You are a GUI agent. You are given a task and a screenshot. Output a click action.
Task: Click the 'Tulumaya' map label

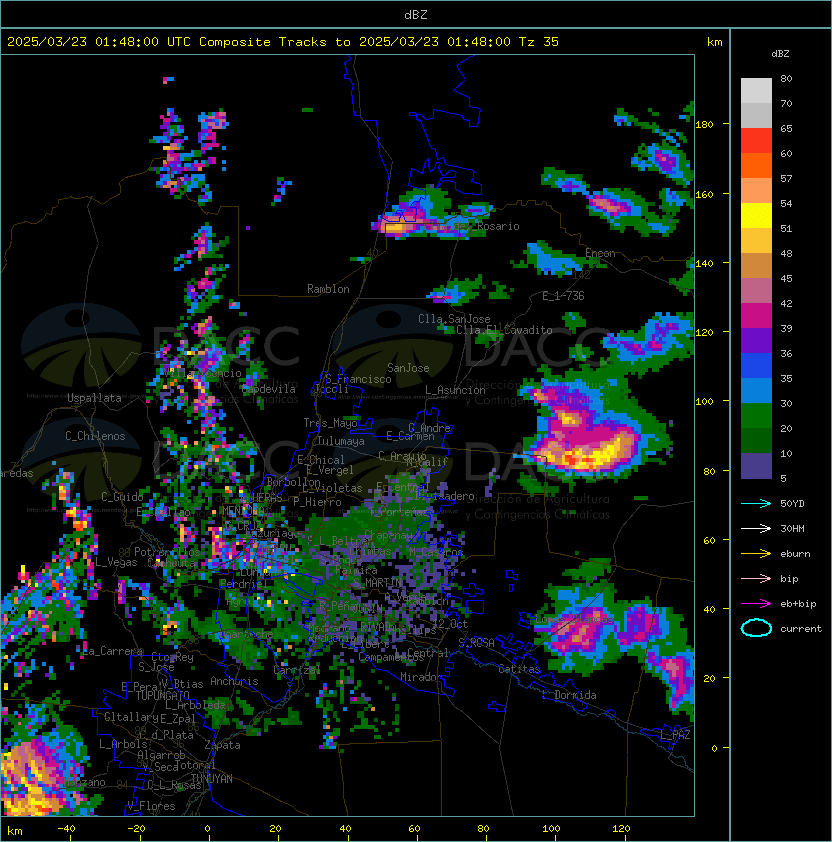(341, 441)
